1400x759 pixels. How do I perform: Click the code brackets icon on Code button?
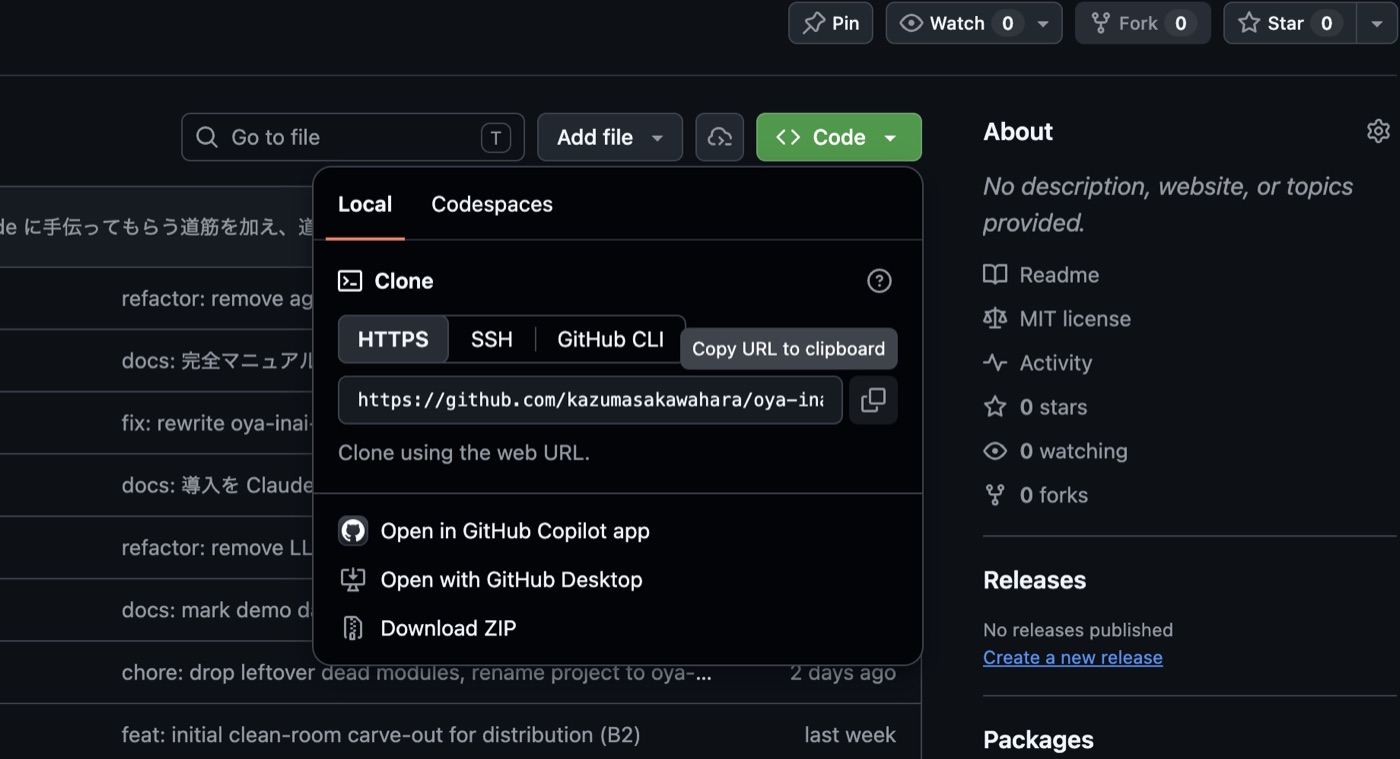pyautogui.click(x=788, y=137)
